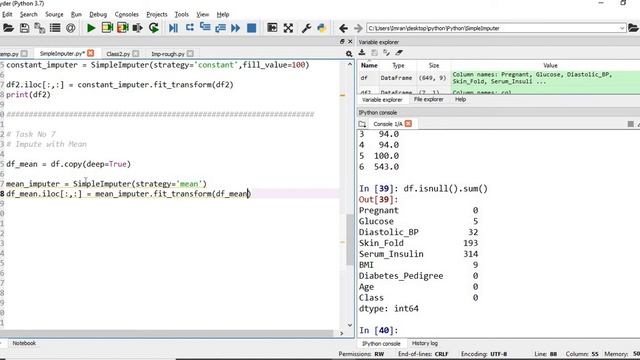Start debugging with the debug file icon
The image size is (640, 360).
(173, 28)
